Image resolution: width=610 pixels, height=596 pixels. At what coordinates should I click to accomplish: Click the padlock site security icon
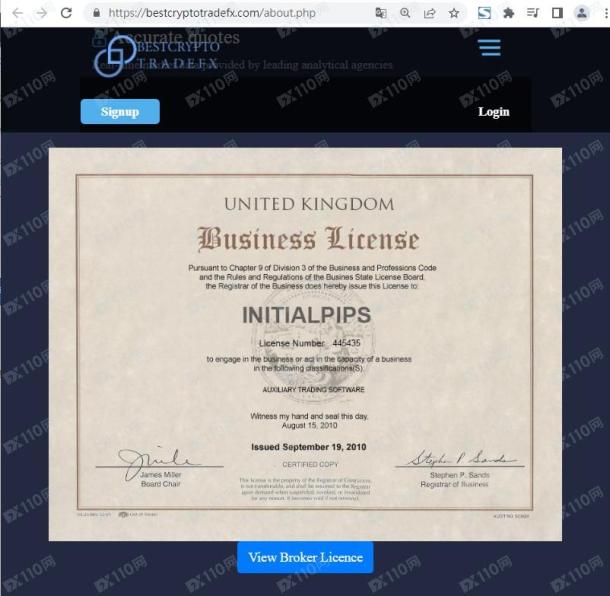pos(96,13)
